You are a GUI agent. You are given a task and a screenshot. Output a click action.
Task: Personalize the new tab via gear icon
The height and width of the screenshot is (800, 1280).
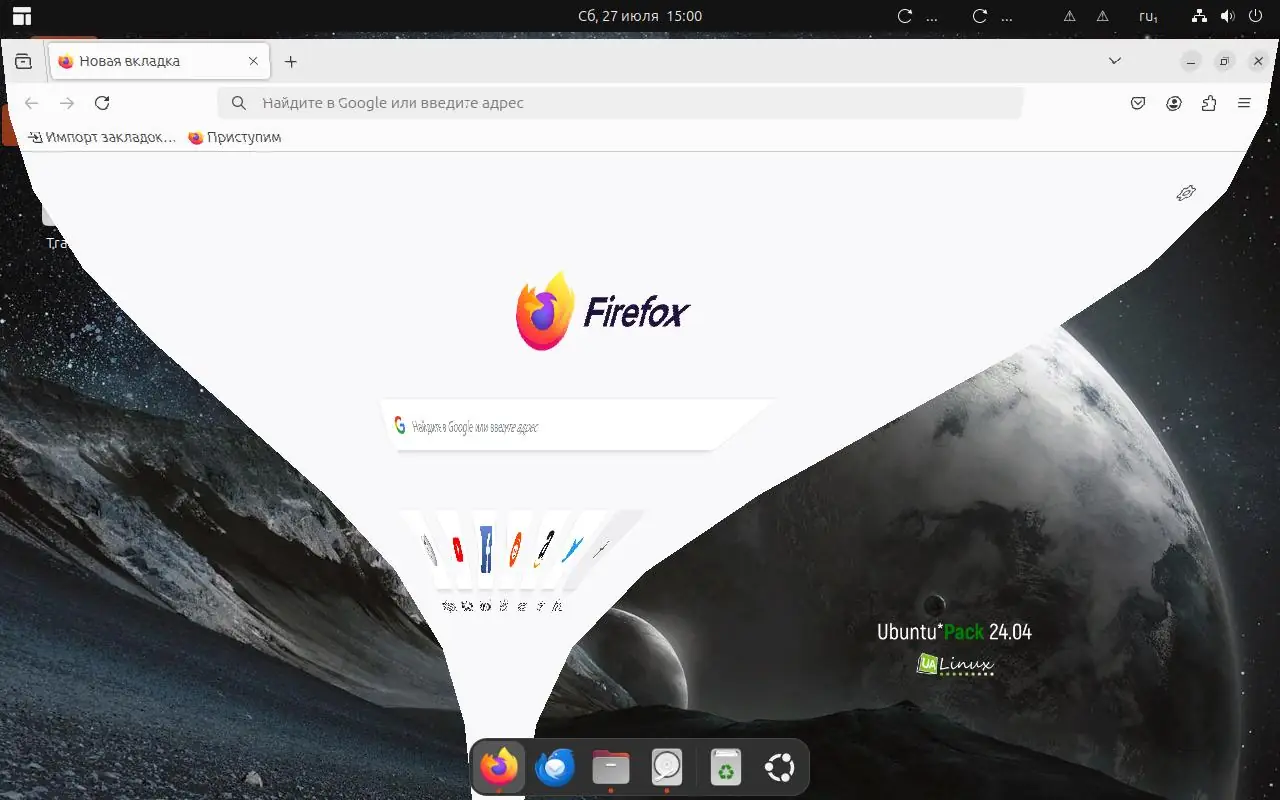1186,193
